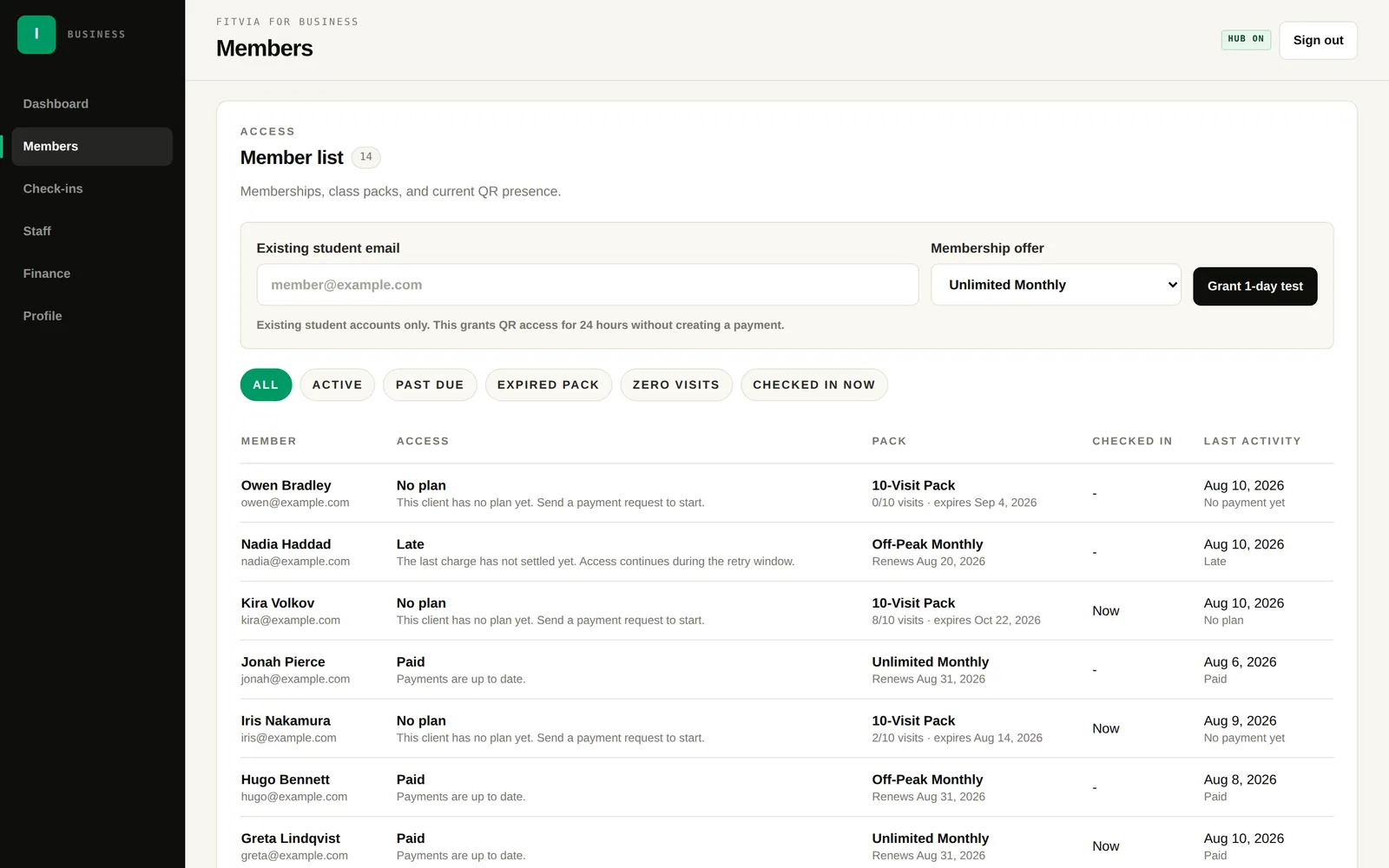Select member Nadia Haddad
The image size is (1389, 868).
[286, 544]
